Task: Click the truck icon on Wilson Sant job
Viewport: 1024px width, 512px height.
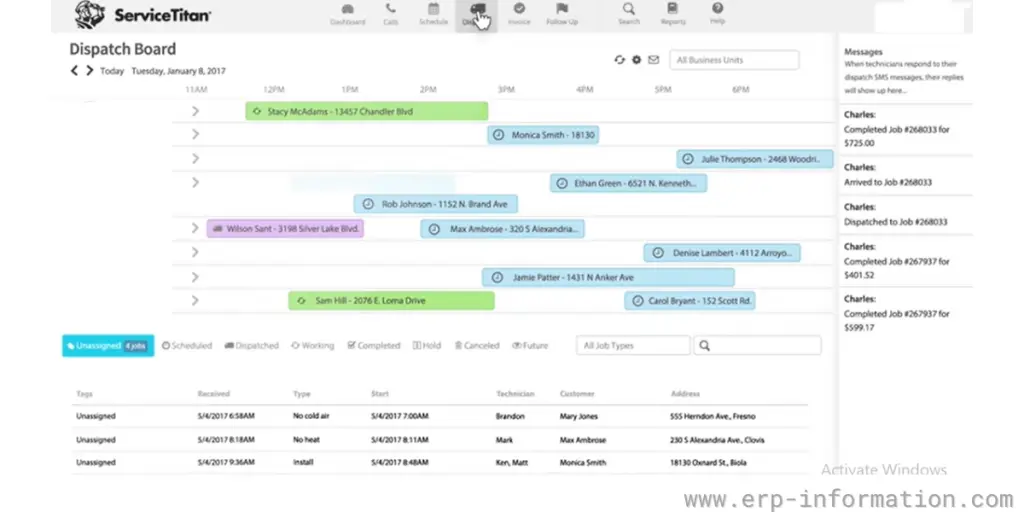Action: click(x=217, y=229)
